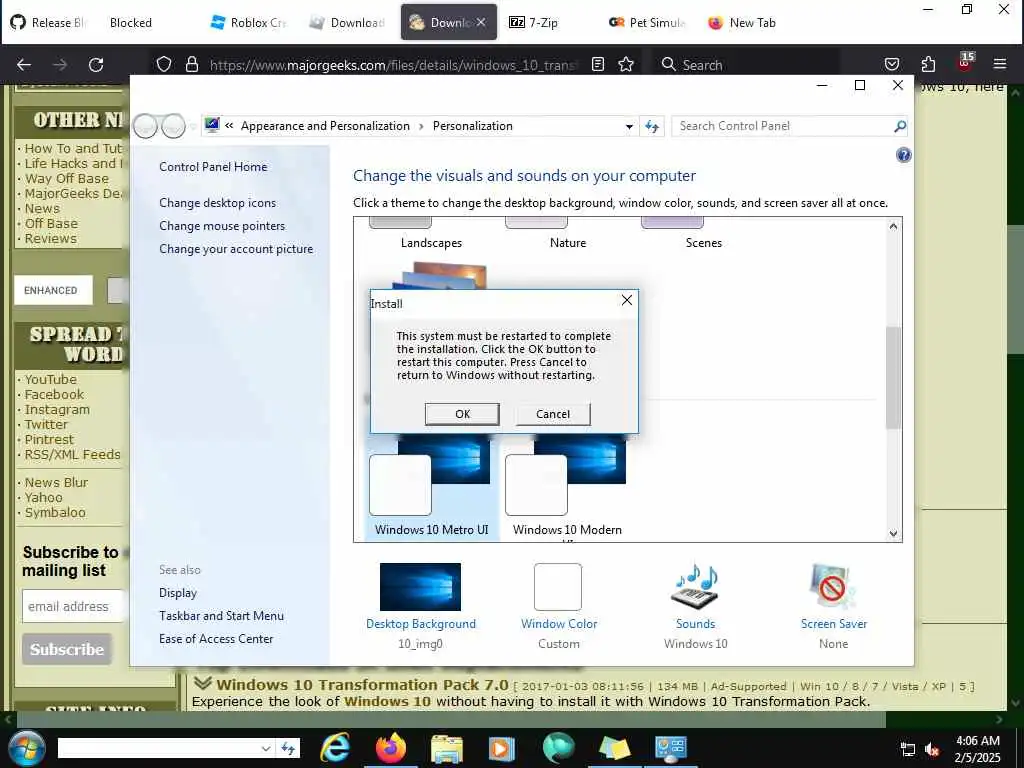Open the Firefox extensions puzzle icon
This screenshot has height=768, width=1024.
coord(928,64)
